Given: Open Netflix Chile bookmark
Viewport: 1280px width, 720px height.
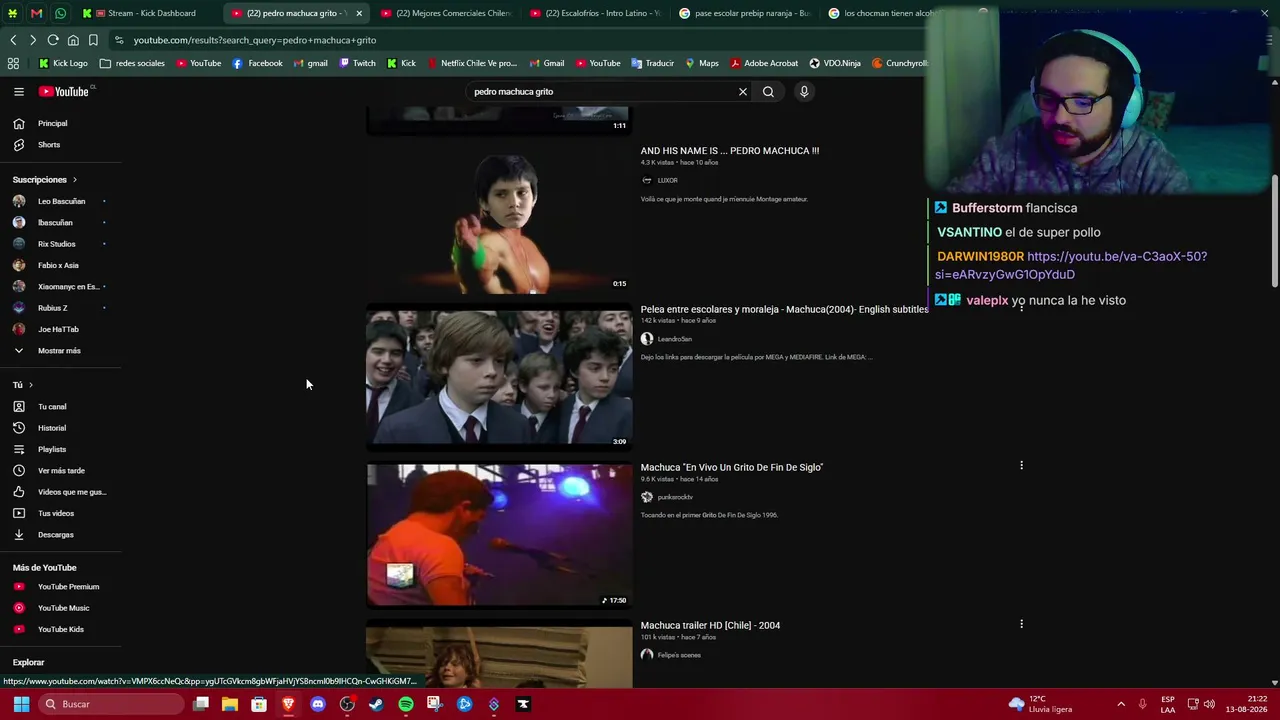Looking at the screenshot, I should click(471, 63).
